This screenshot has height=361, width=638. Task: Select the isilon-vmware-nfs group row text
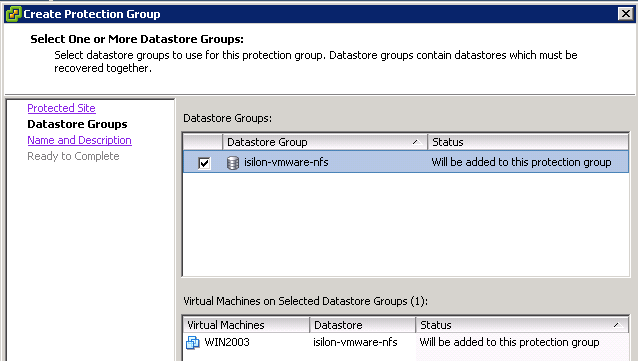pos(286,162)
